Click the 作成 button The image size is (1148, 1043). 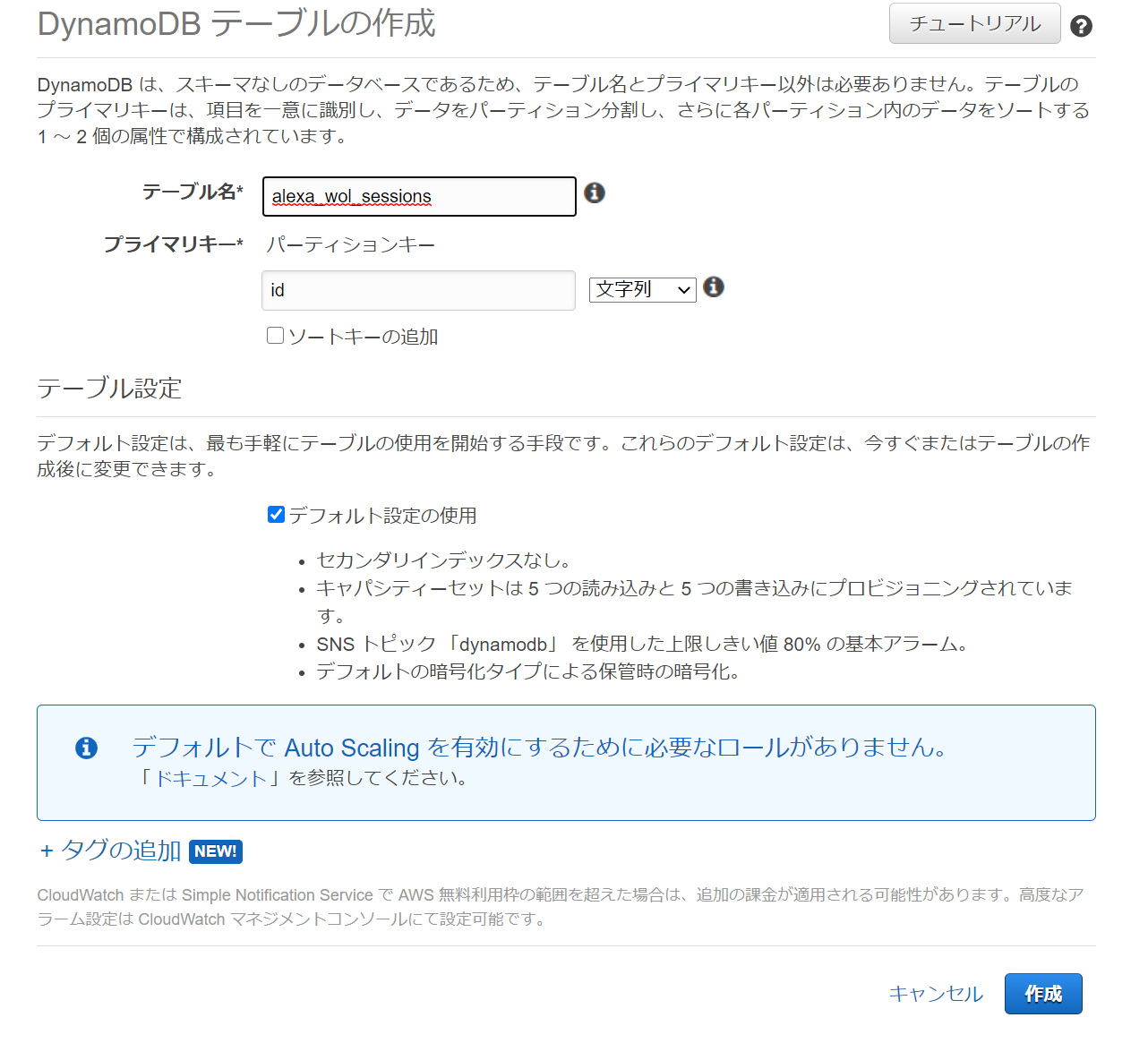click(1043, 994)
